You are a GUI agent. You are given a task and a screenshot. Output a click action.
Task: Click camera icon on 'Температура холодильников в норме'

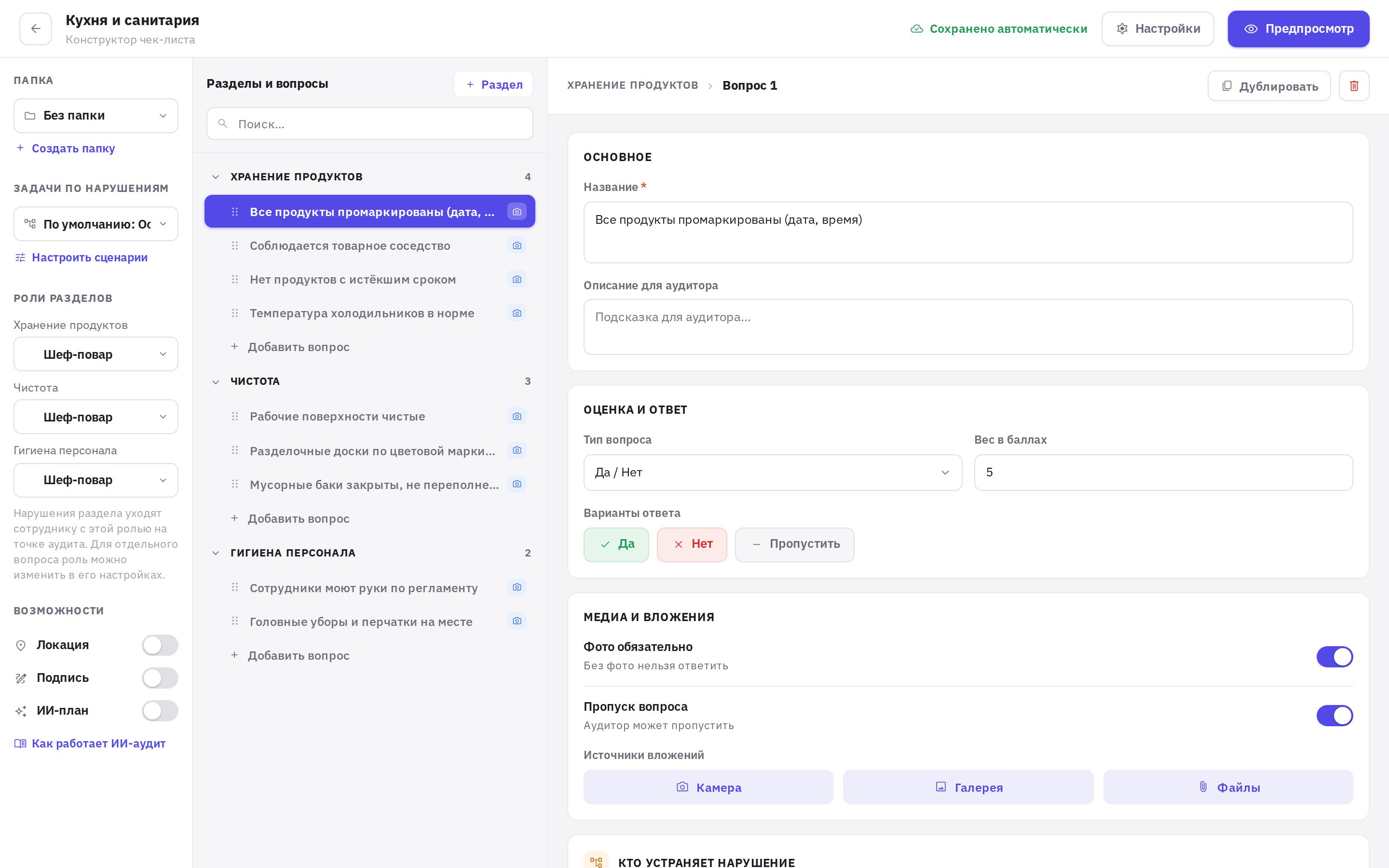tap(517, 313)
